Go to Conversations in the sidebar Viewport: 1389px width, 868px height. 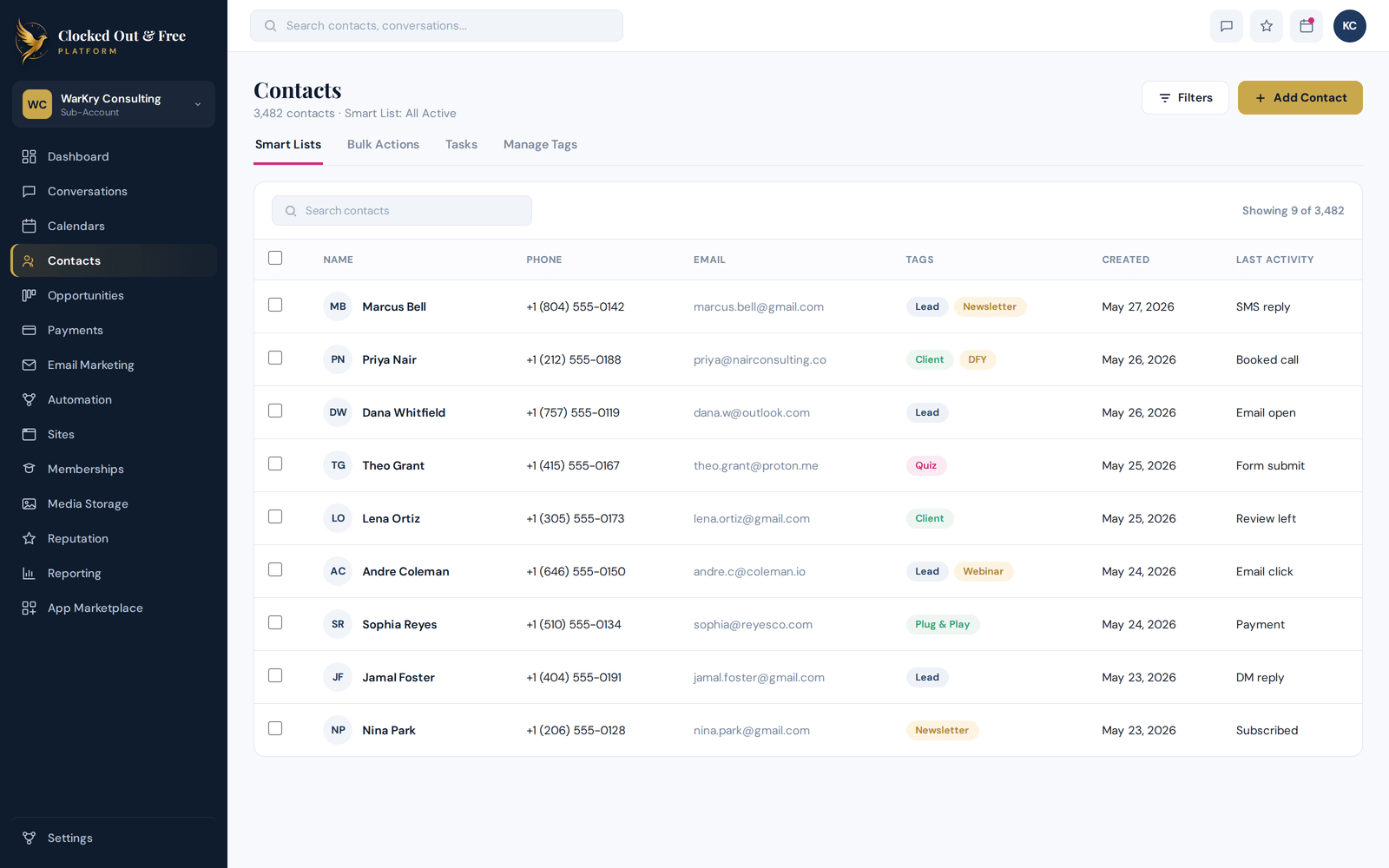pos(114,191)
